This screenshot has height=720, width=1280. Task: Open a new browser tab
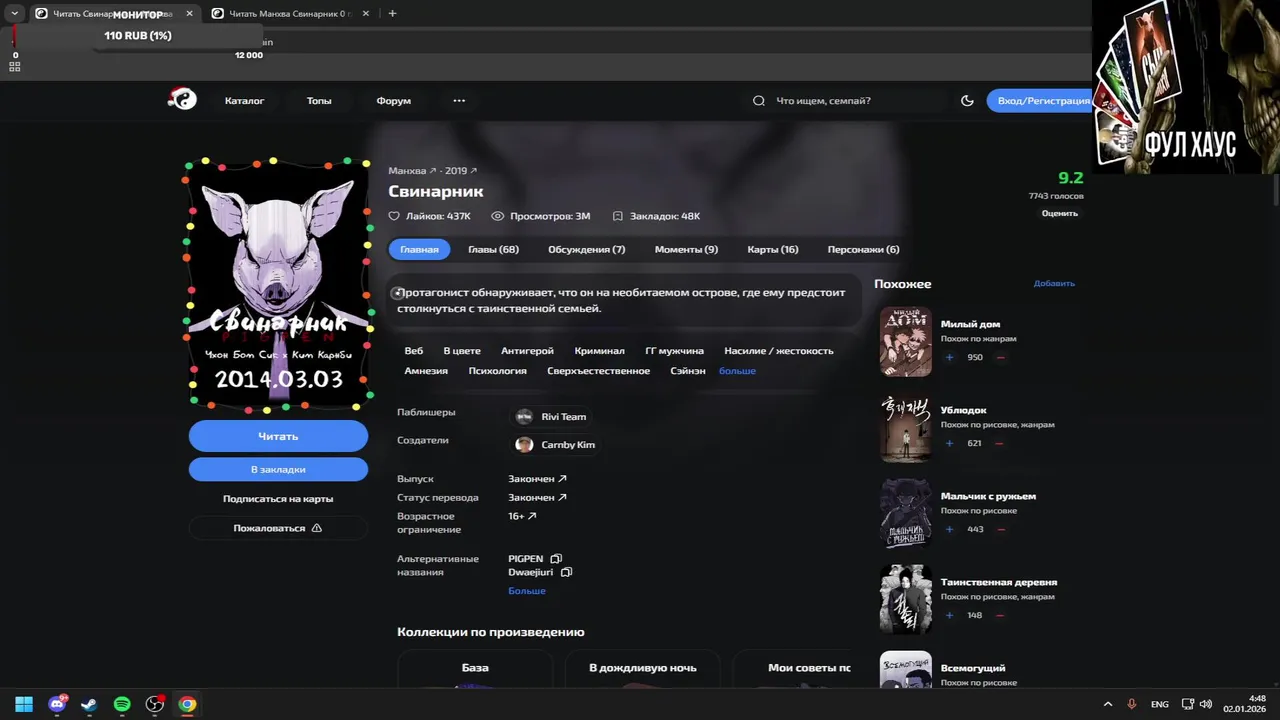tap(392, 14)
